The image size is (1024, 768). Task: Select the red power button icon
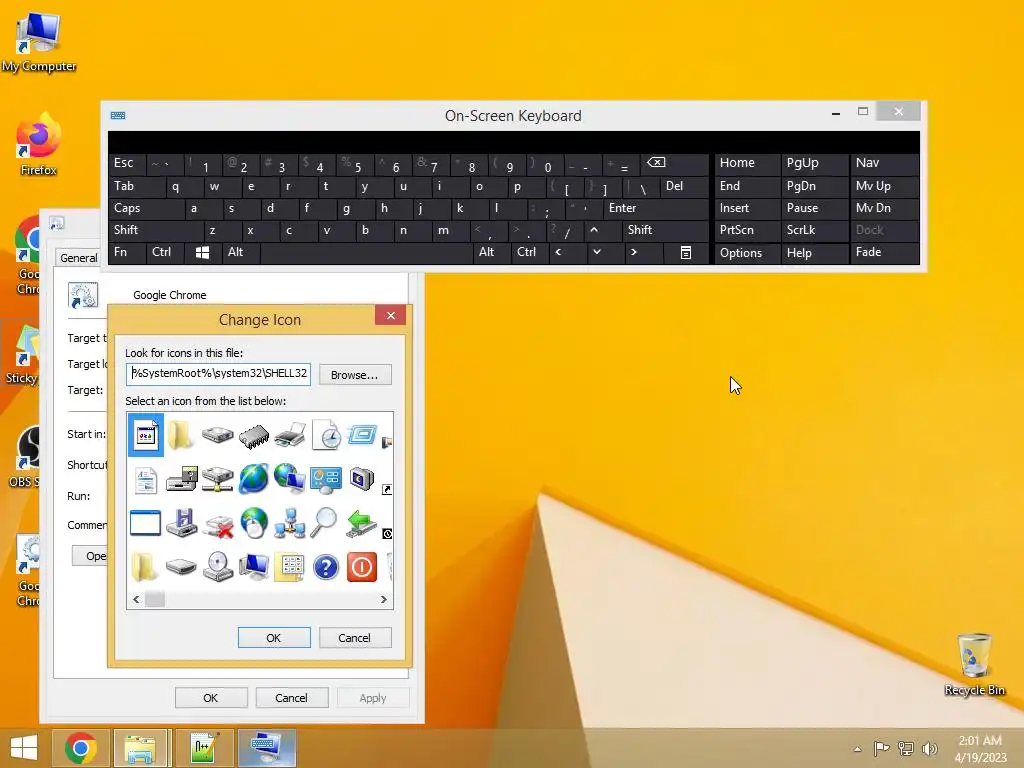point(362,567)
